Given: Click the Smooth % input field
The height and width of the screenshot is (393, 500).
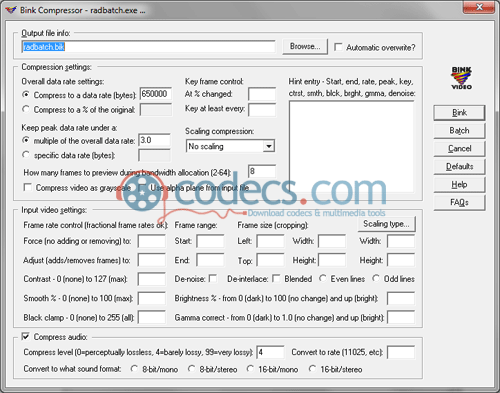Looking at the screenshot, I should tap(152, 298).
